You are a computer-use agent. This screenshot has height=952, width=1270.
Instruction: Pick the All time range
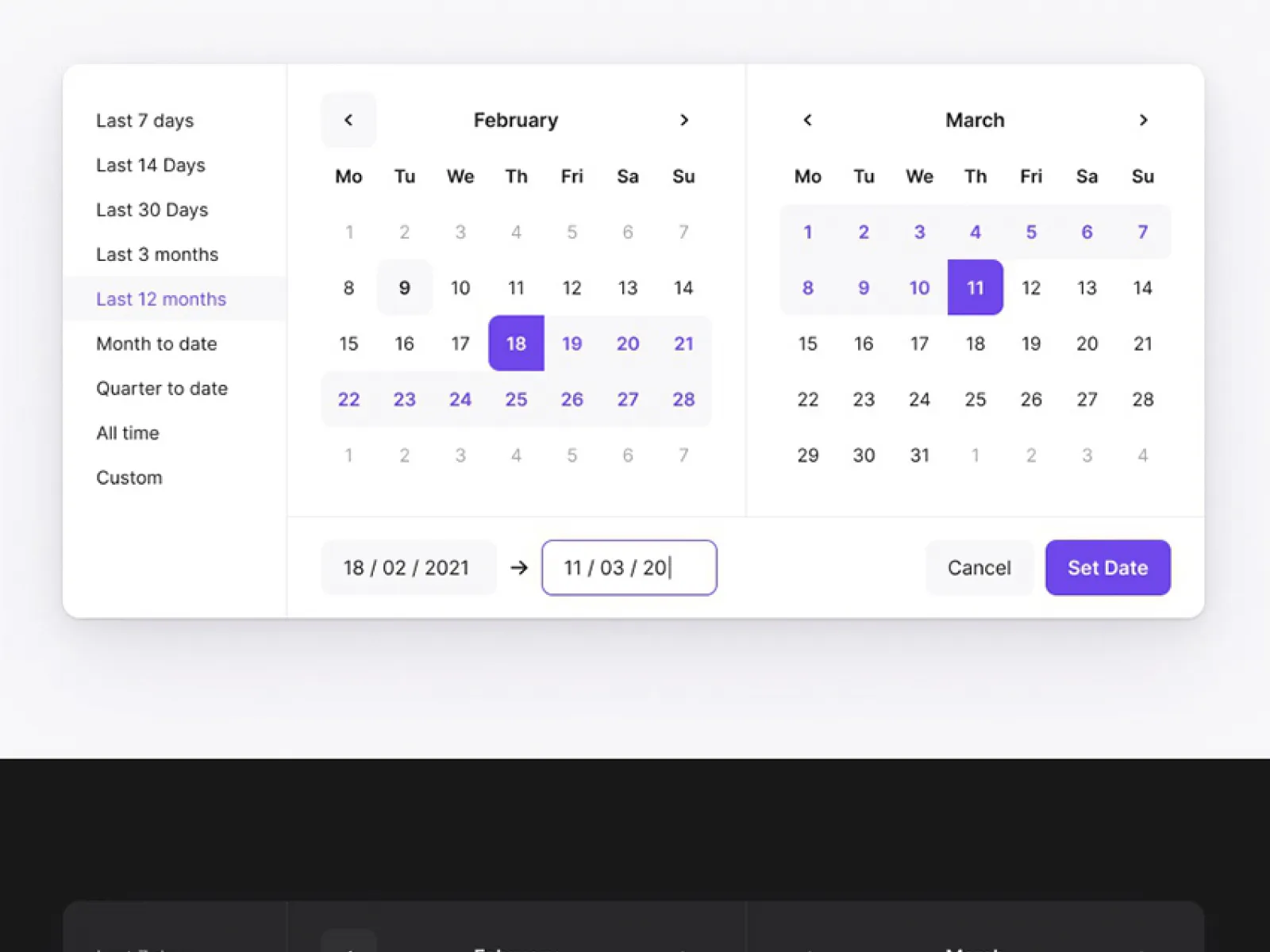[128, 432]
